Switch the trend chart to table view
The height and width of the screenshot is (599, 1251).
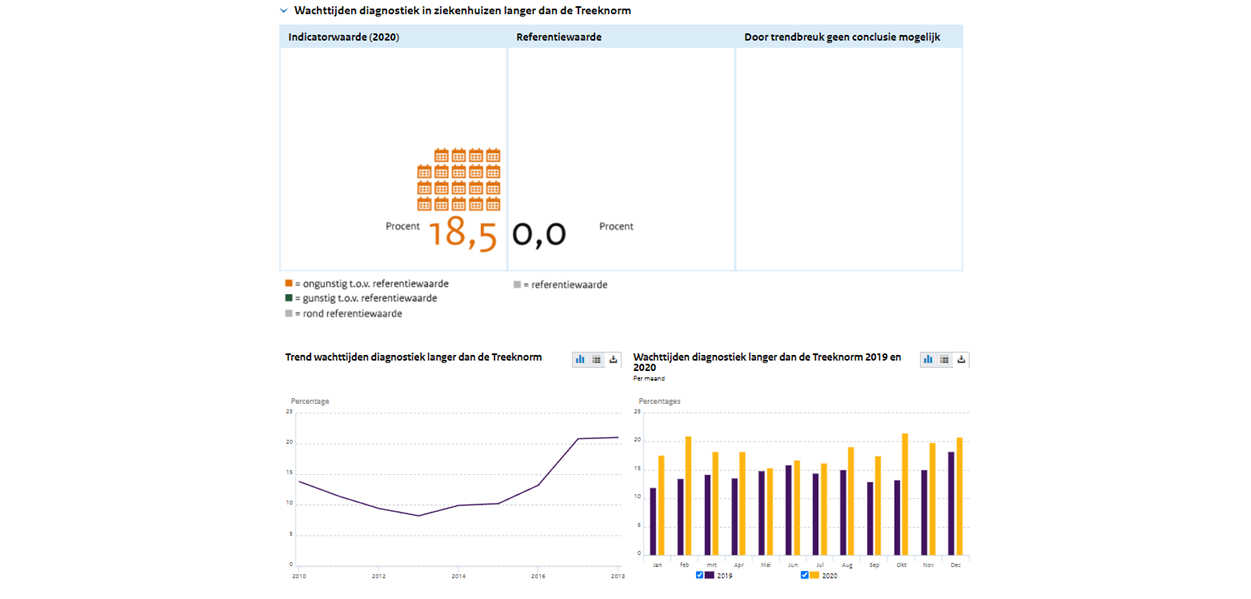[596, 359]
